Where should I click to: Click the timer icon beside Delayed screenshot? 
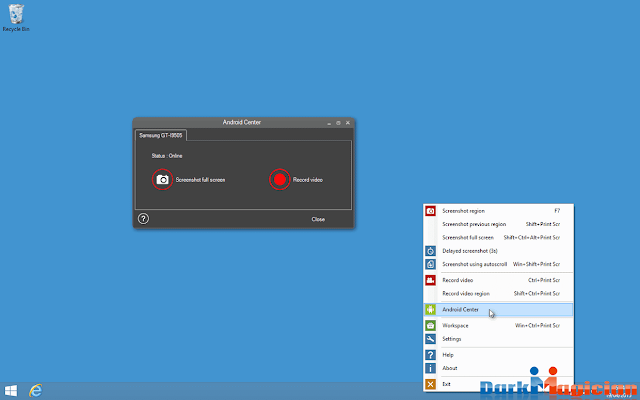point(430,251)
